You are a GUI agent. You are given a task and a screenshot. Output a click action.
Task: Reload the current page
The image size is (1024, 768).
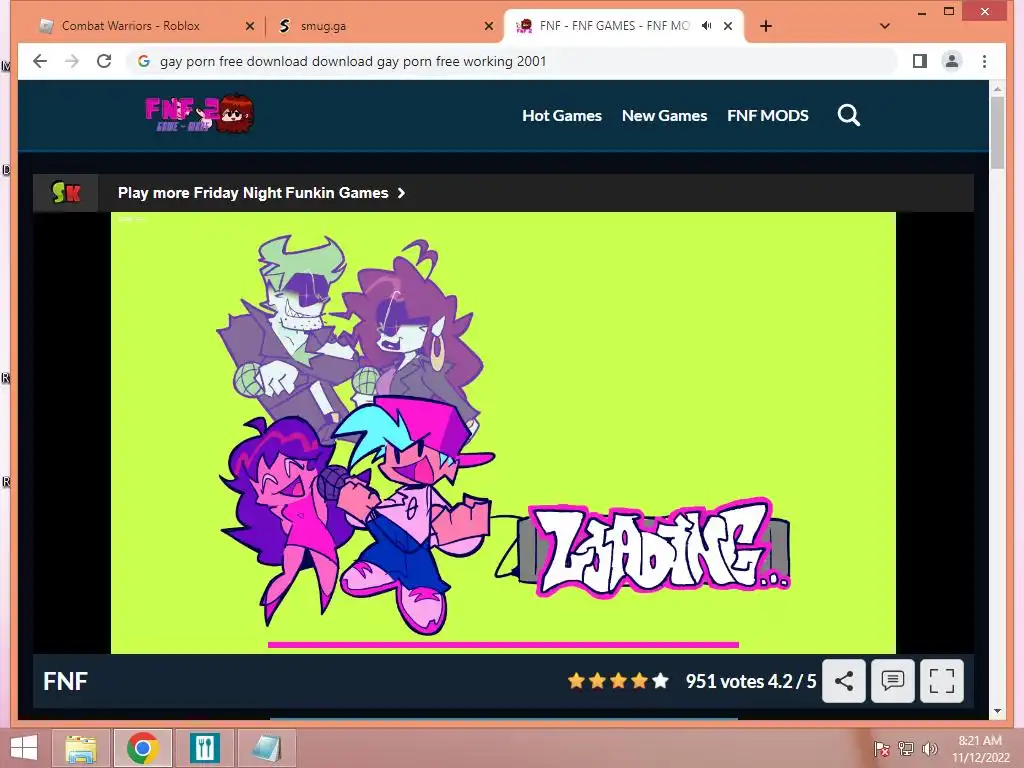pos(104,61)
